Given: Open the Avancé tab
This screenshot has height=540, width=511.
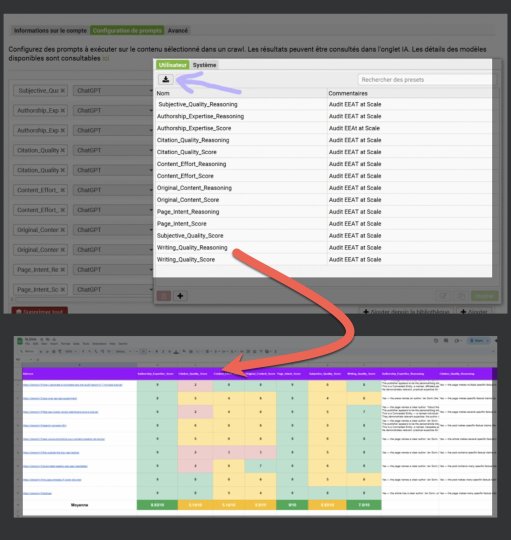Looking at the screenshot, I should [178, 30].
